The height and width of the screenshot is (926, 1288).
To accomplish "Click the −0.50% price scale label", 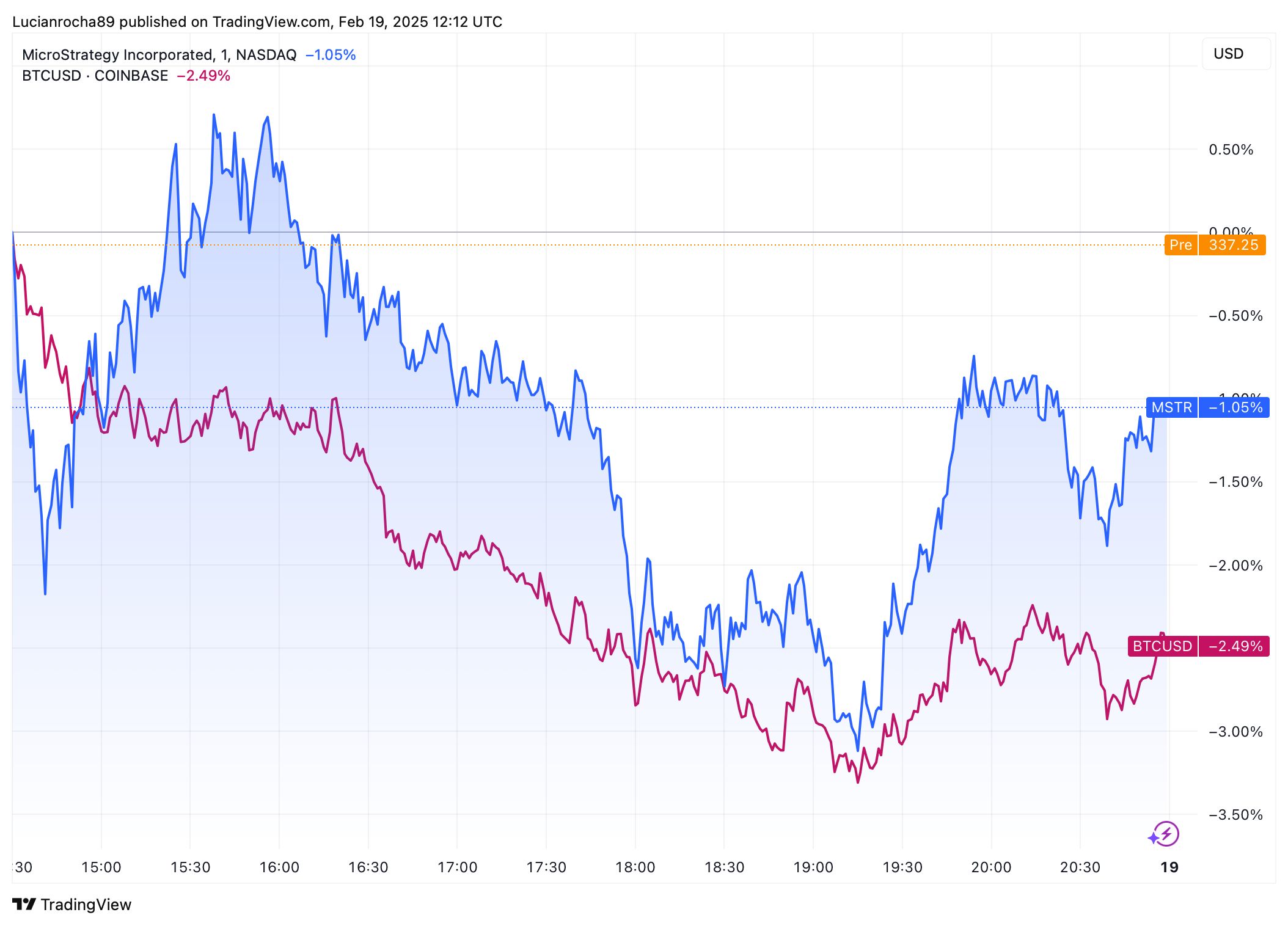I will click(x=1235, y=316).
